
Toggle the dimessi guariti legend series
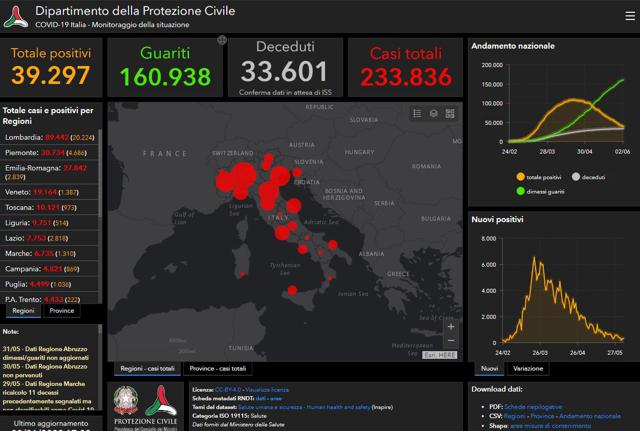coord(540,191)
